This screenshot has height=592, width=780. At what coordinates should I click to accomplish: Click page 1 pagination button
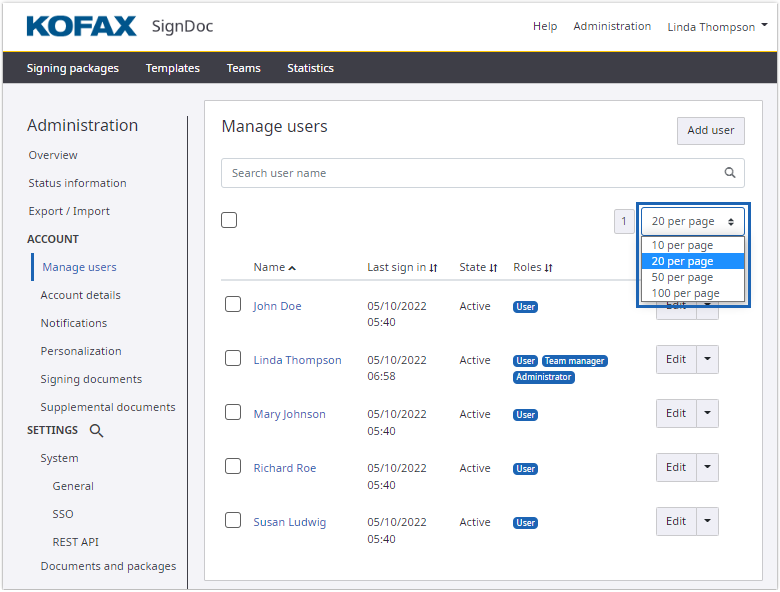[x=624, y=222]
